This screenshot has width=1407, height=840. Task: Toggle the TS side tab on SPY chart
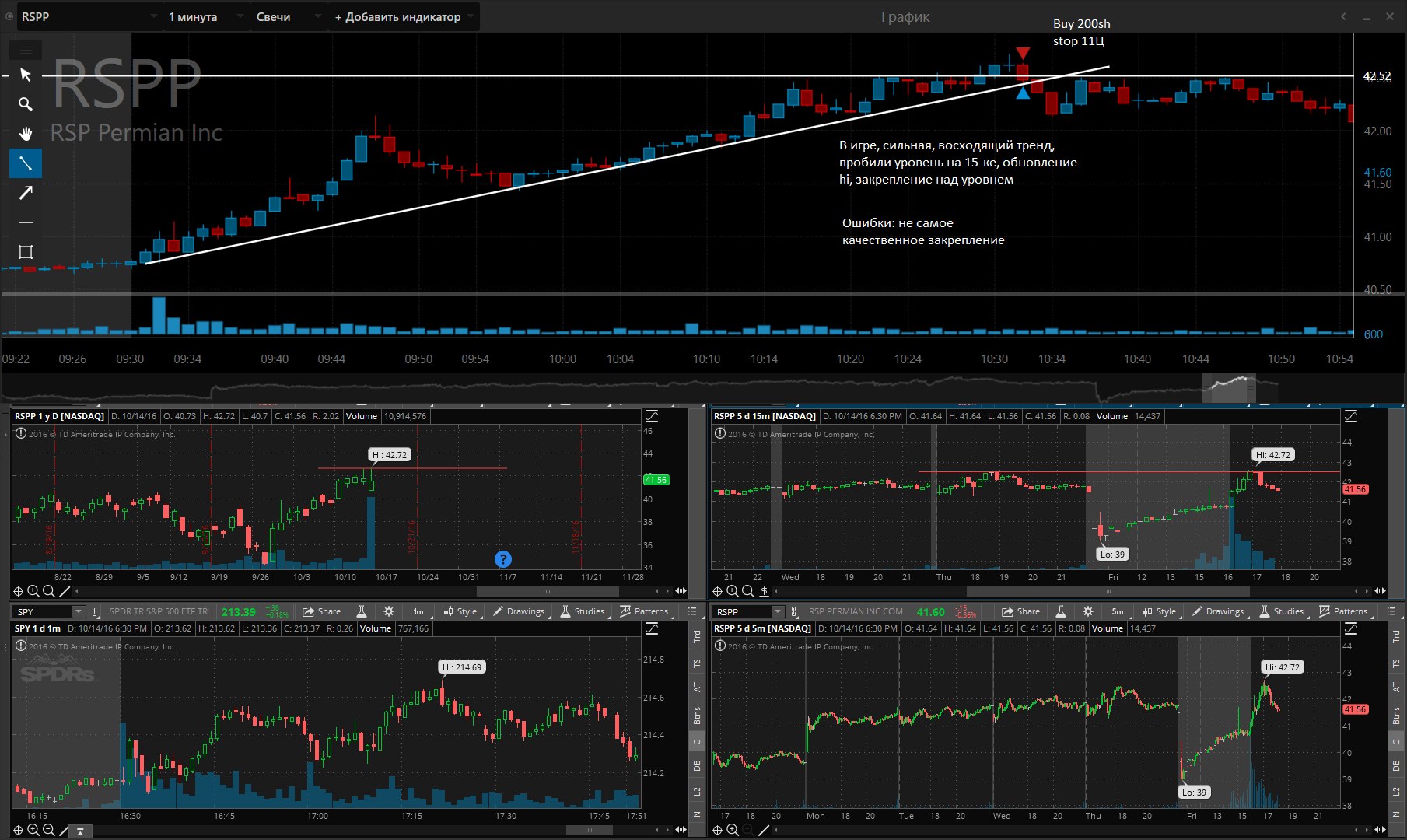click(x=697, y=663)
